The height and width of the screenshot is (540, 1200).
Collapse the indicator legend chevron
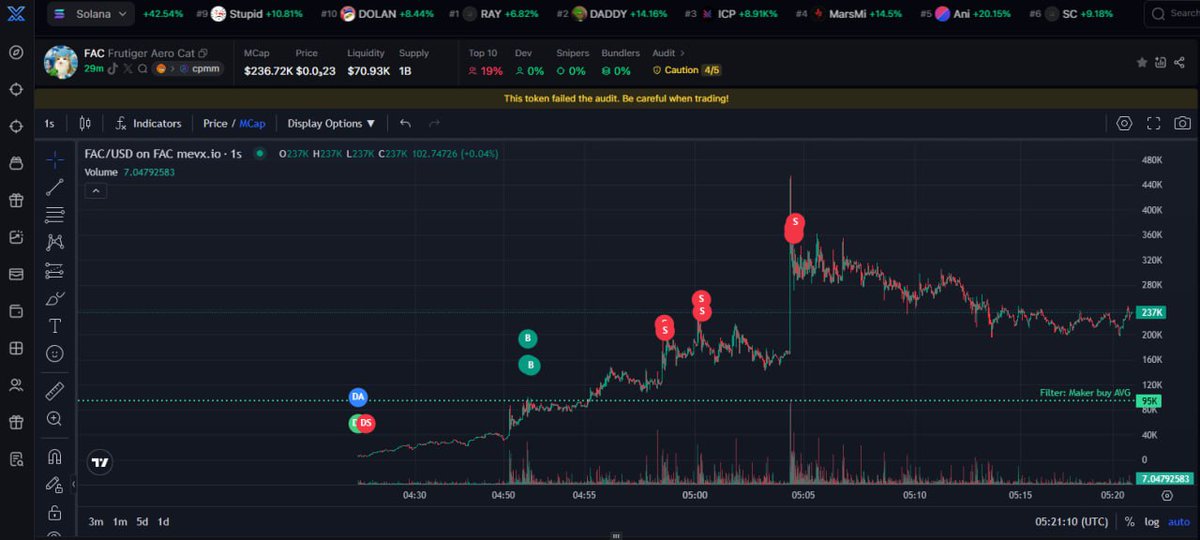coord(95,190)
